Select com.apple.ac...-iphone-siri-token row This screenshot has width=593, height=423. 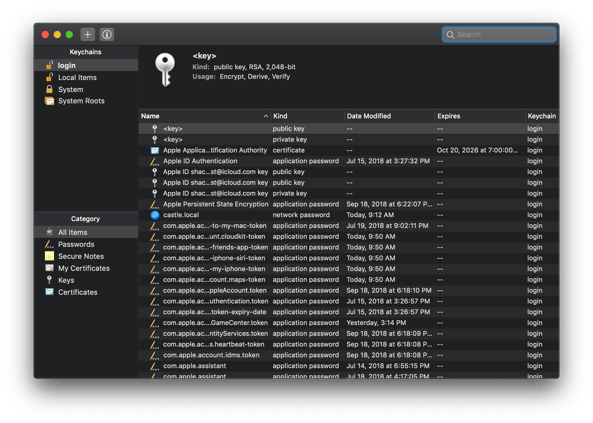coord(349,258)
